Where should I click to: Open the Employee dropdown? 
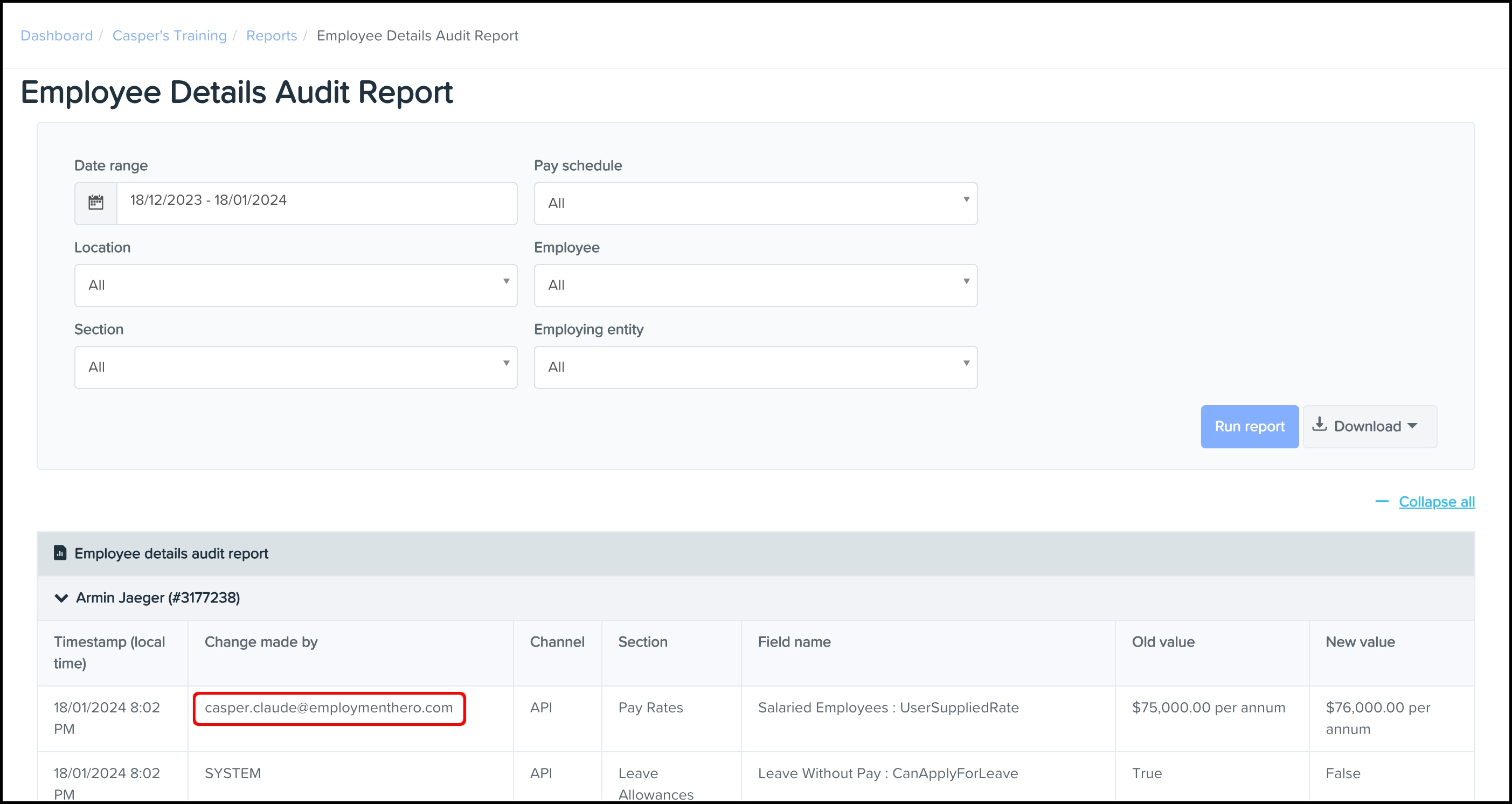tap(755, 285)
